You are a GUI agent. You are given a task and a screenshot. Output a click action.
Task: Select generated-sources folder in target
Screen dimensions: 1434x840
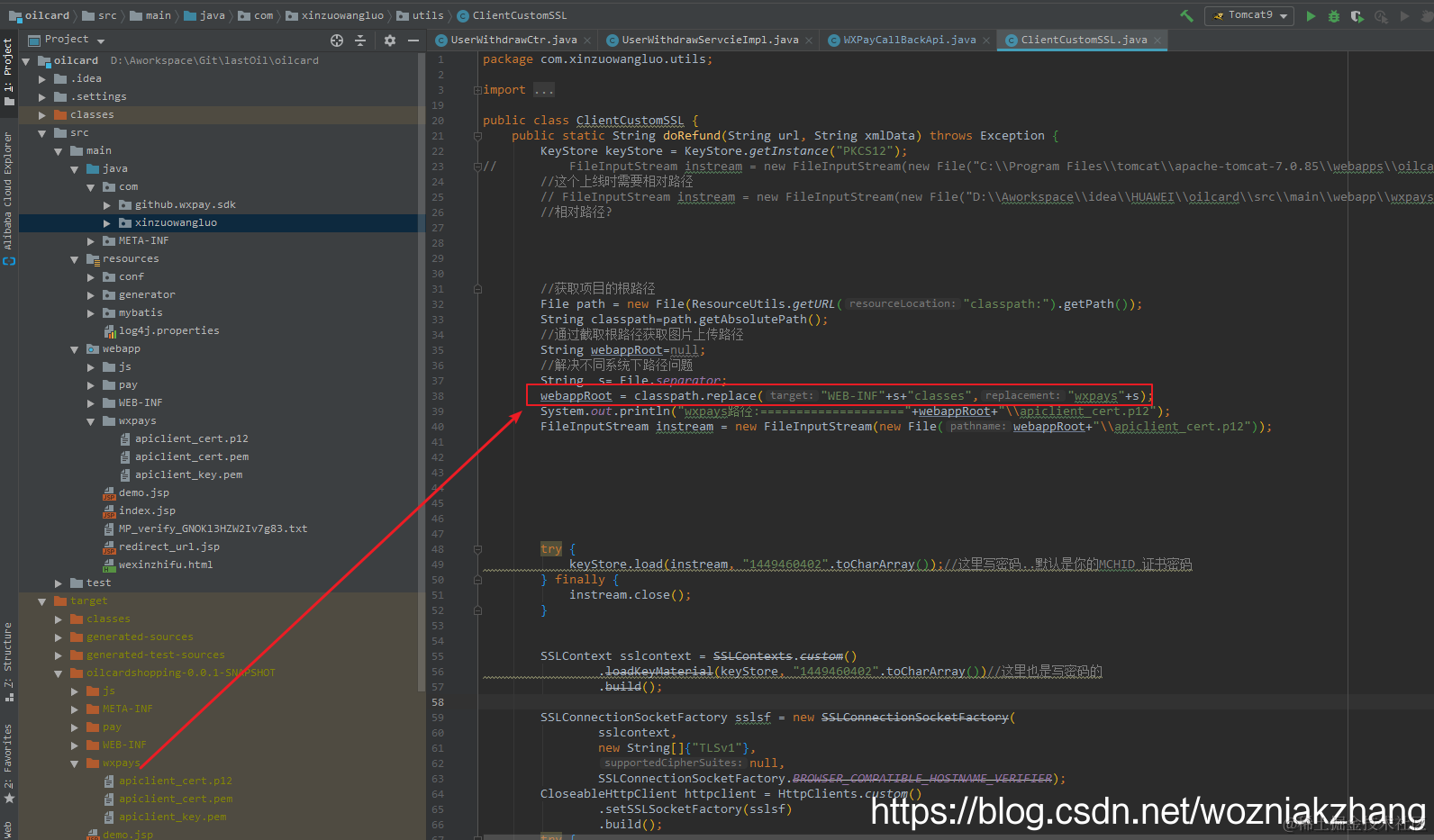140,637
